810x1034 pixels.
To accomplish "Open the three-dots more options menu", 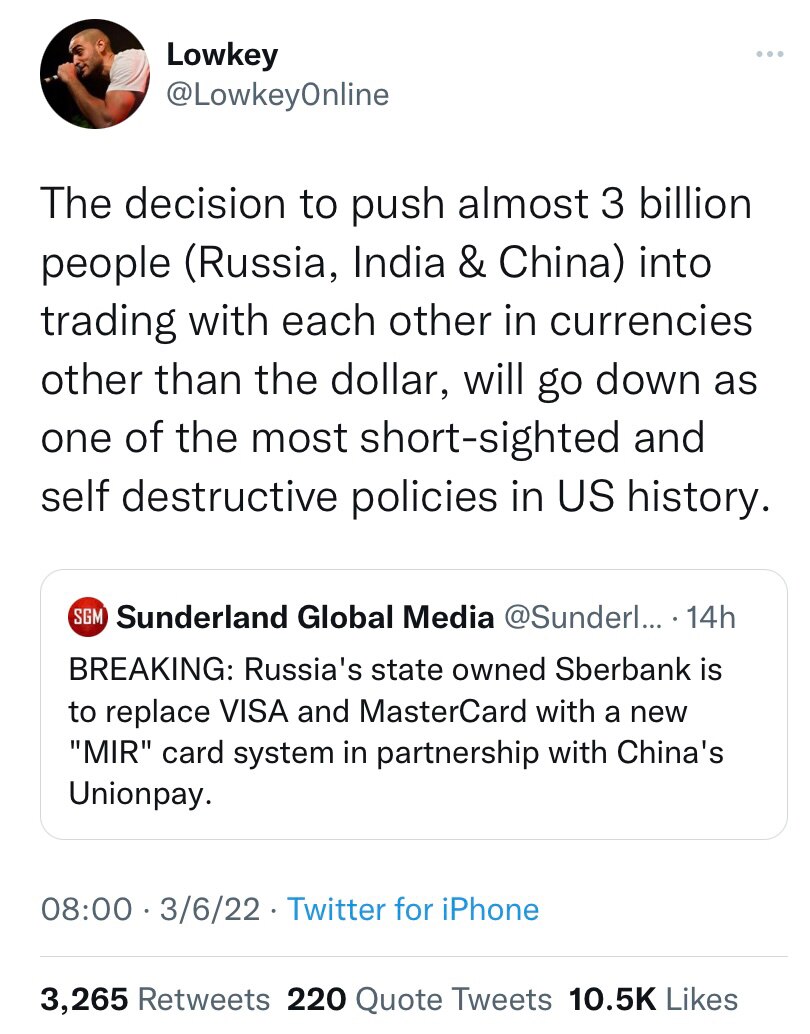I will (769, 53).
